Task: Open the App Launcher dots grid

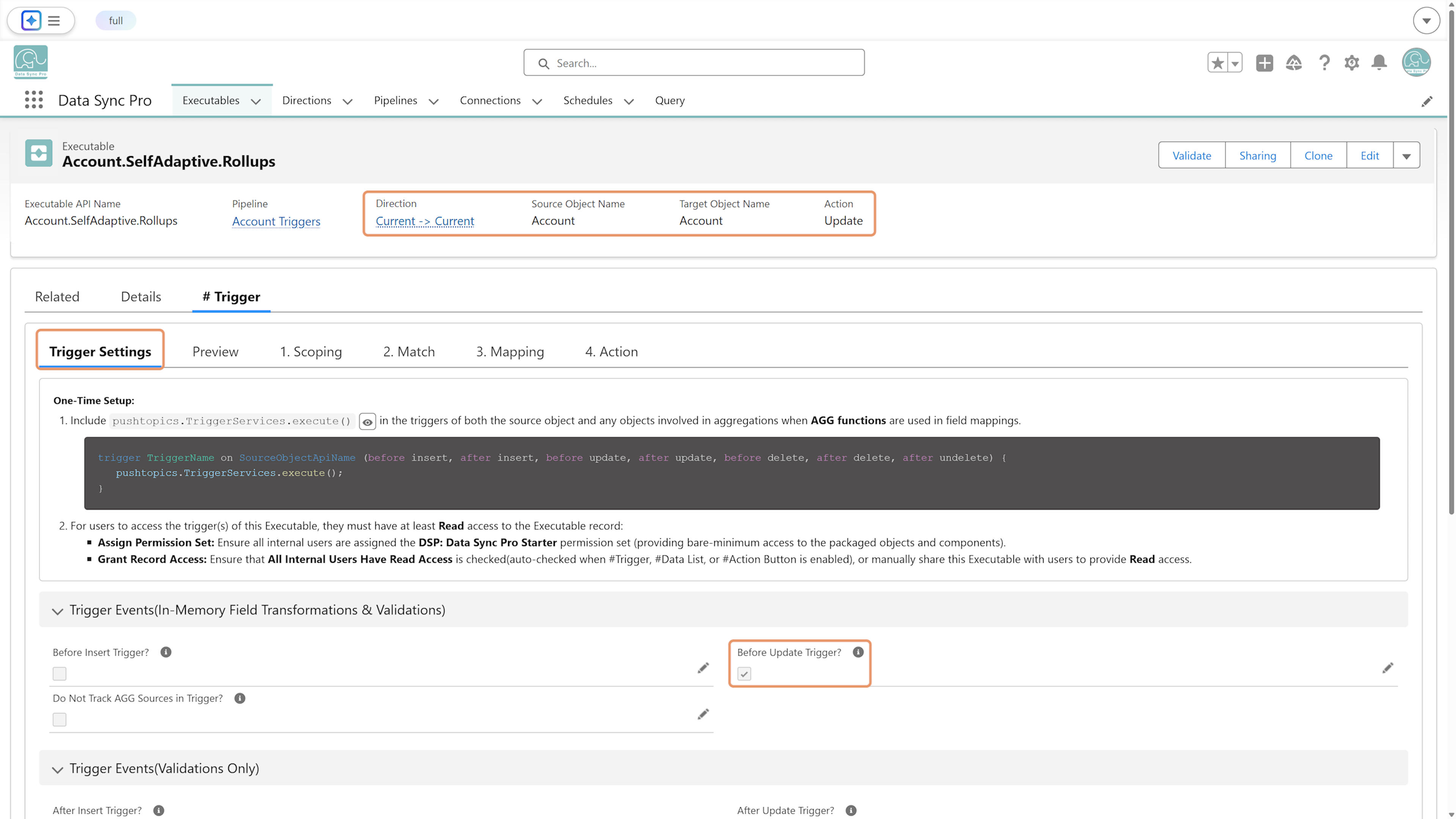Action: coord(34,100)
